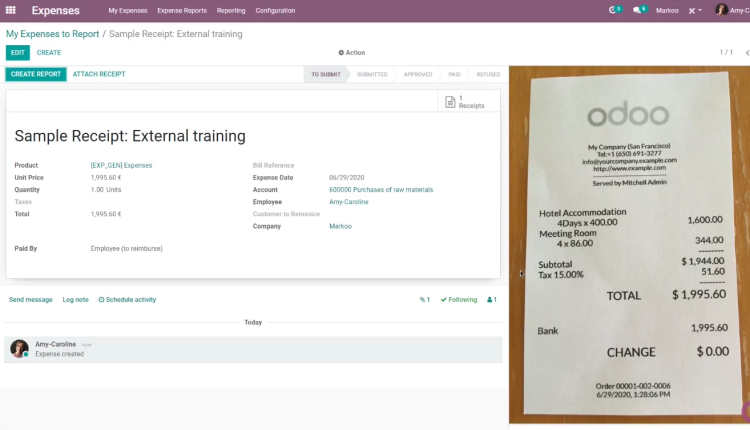Go back to My Expenses to Report

coord(53,34)
